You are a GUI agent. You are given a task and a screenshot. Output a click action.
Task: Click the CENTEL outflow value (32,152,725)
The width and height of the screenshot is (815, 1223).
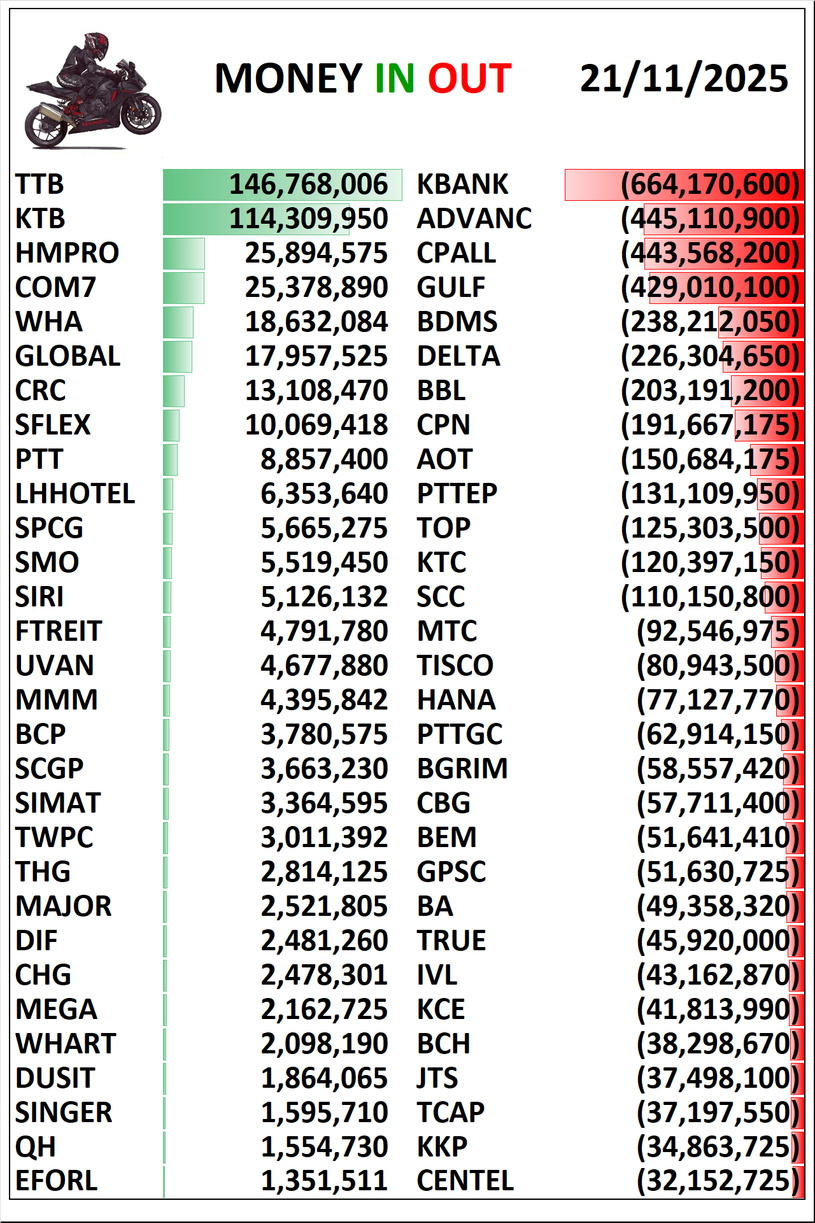(719, 1181)
